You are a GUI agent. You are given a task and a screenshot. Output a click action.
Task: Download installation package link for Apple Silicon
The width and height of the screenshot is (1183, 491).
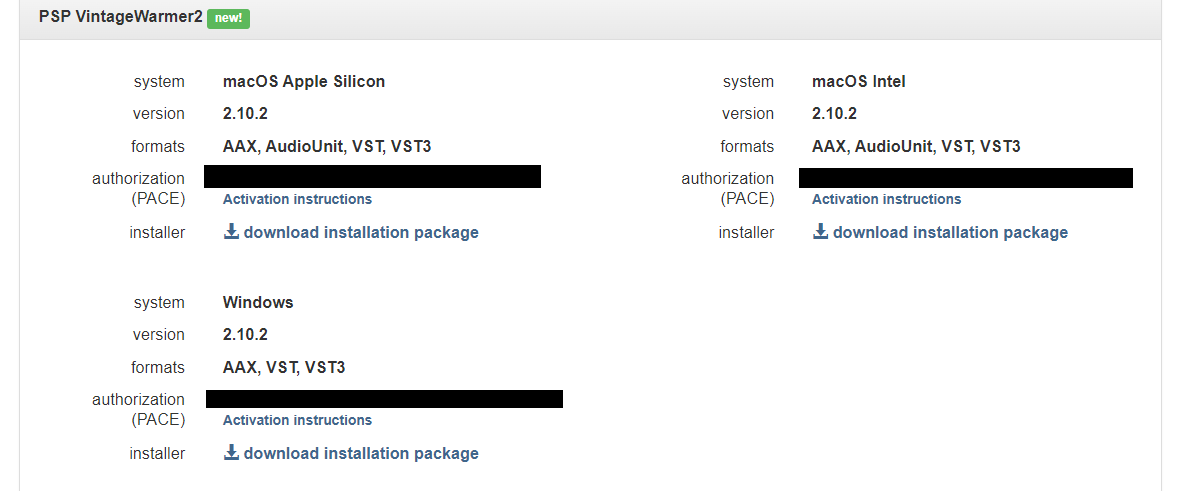pyautogui.click(x=361, y=233)
